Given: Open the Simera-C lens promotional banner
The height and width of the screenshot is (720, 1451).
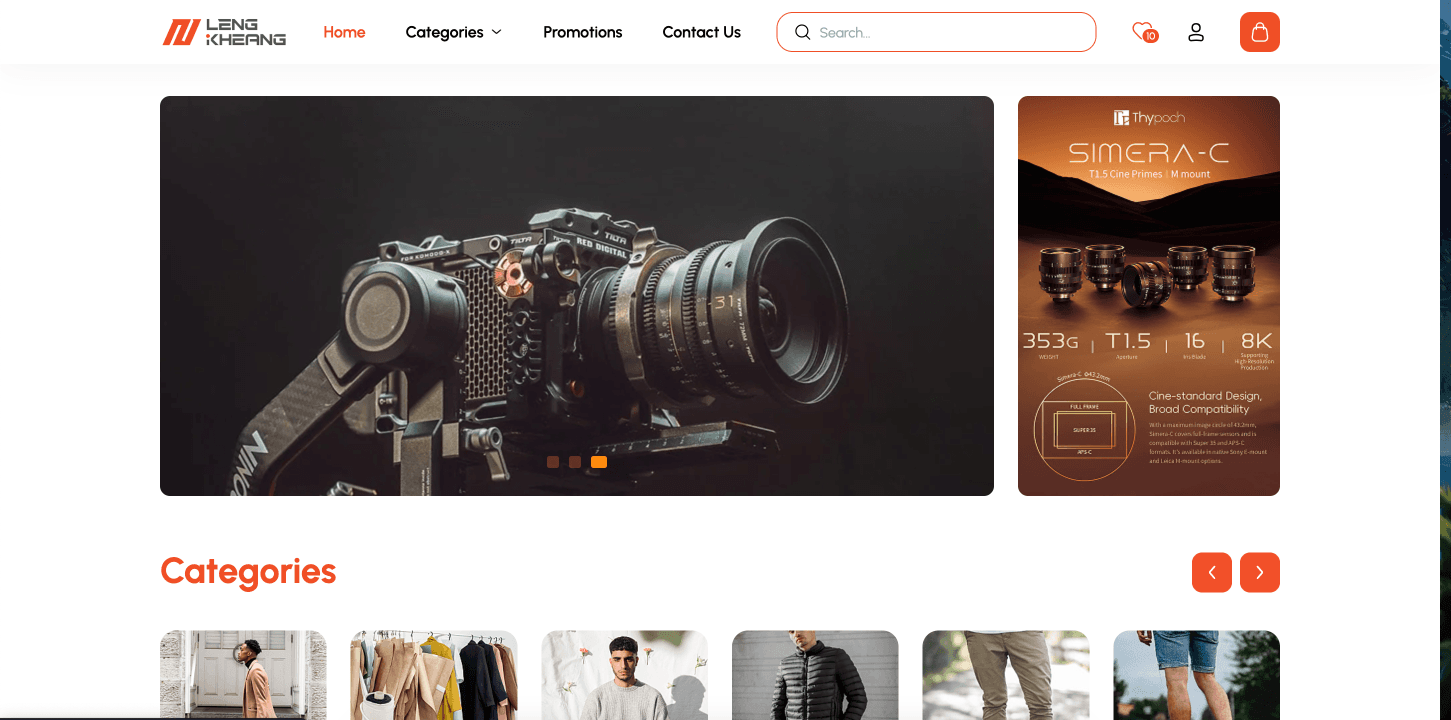Looking at the screenshot, I should click(x=1148, y=295).
